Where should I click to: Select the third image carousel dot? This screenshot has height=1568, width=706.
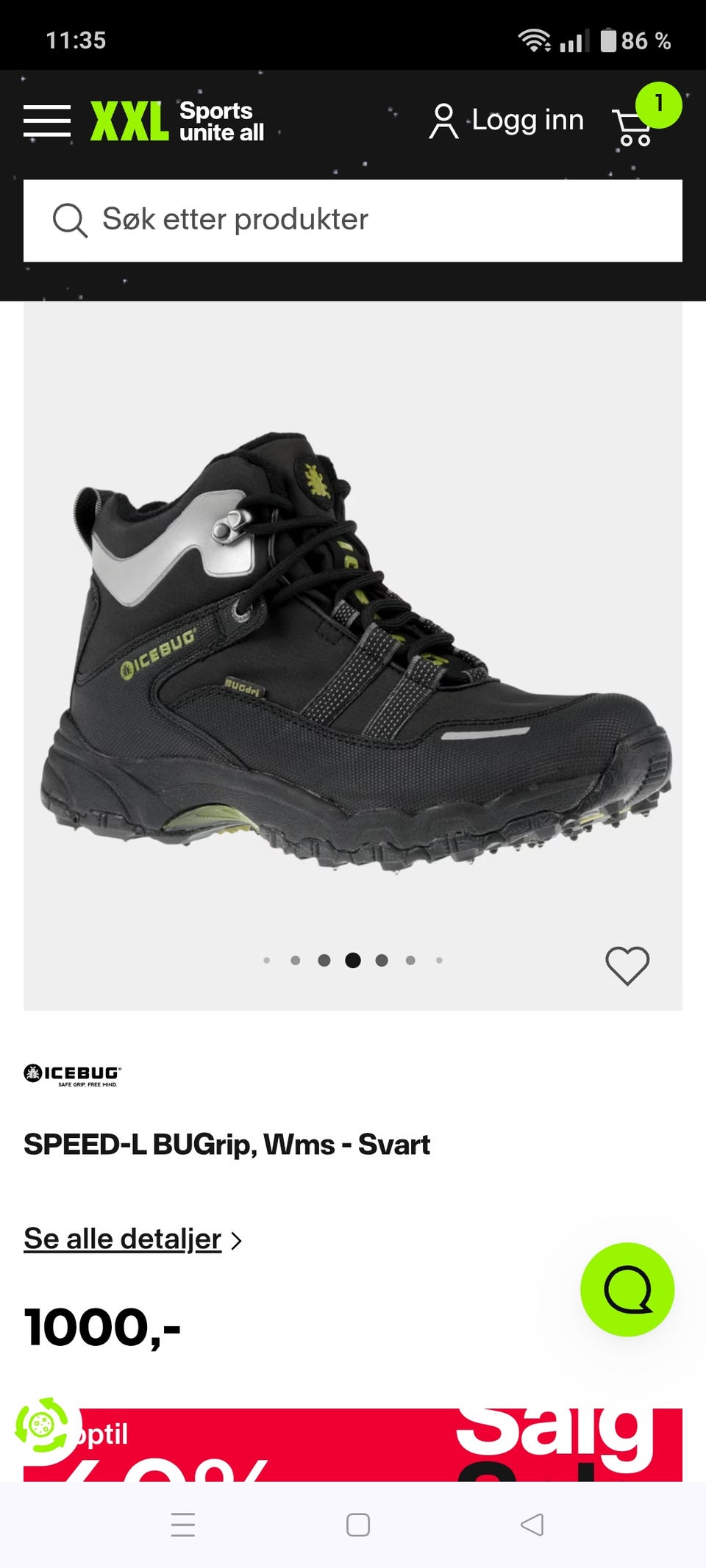coord(324,960)
